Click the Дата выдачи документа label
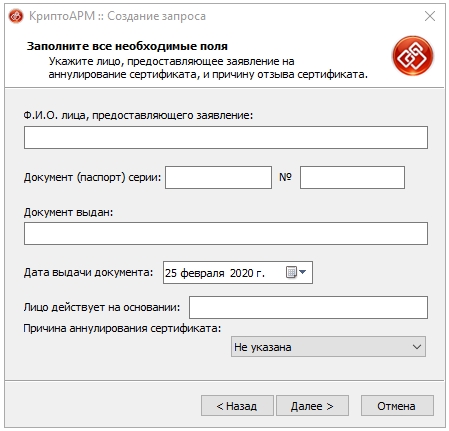The height and width of the screenshot is (431, 449). pyautogui.click(x=88, y=272)
